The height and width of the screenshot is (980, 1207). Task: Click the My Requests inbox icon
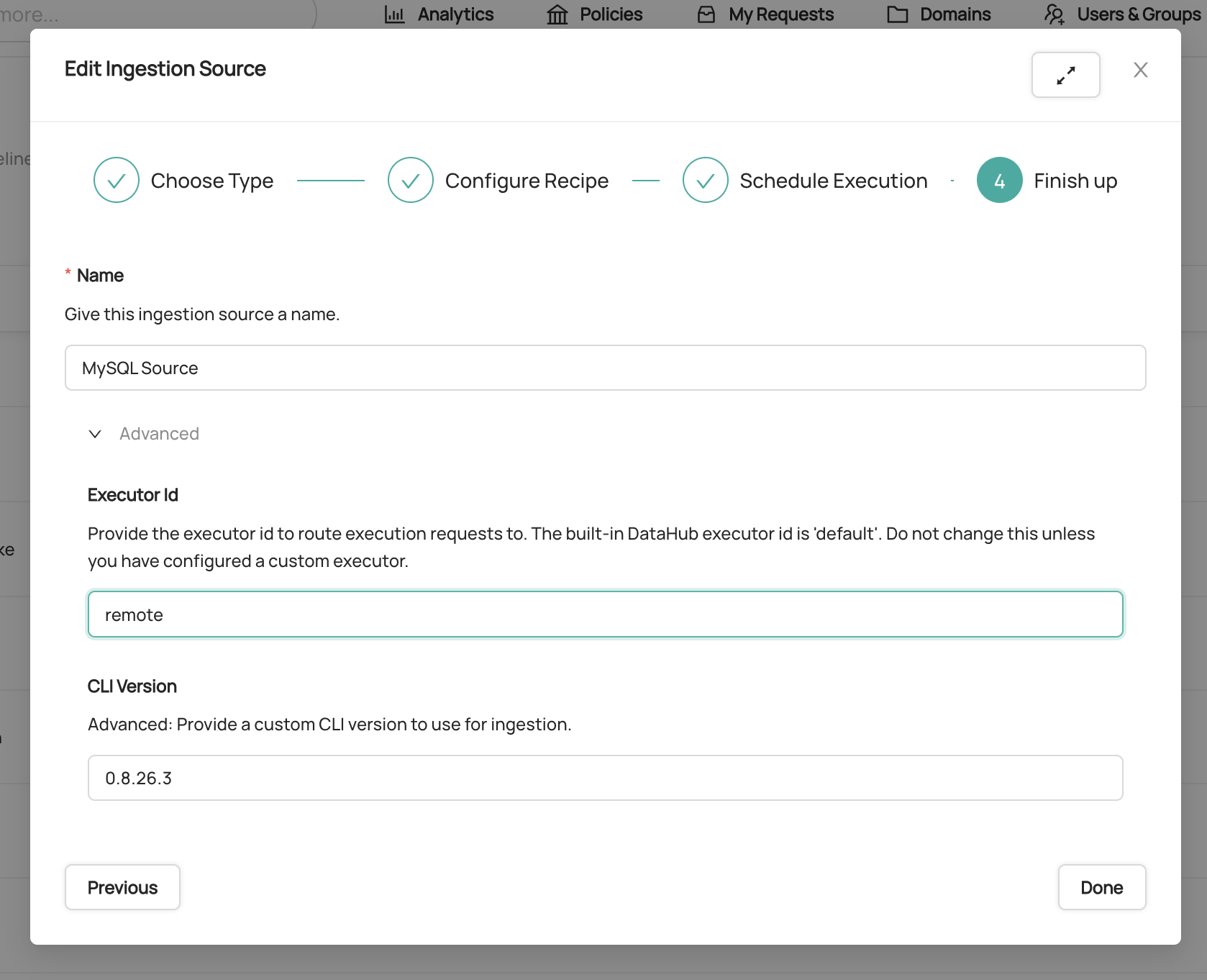(x=706, y=14)
